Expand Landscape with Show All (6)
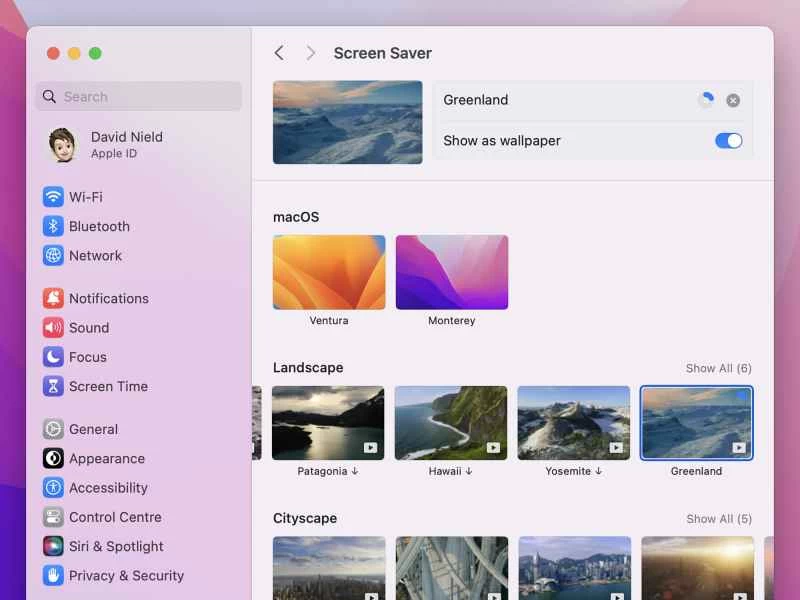800x600 pixels. pos(718,368)
